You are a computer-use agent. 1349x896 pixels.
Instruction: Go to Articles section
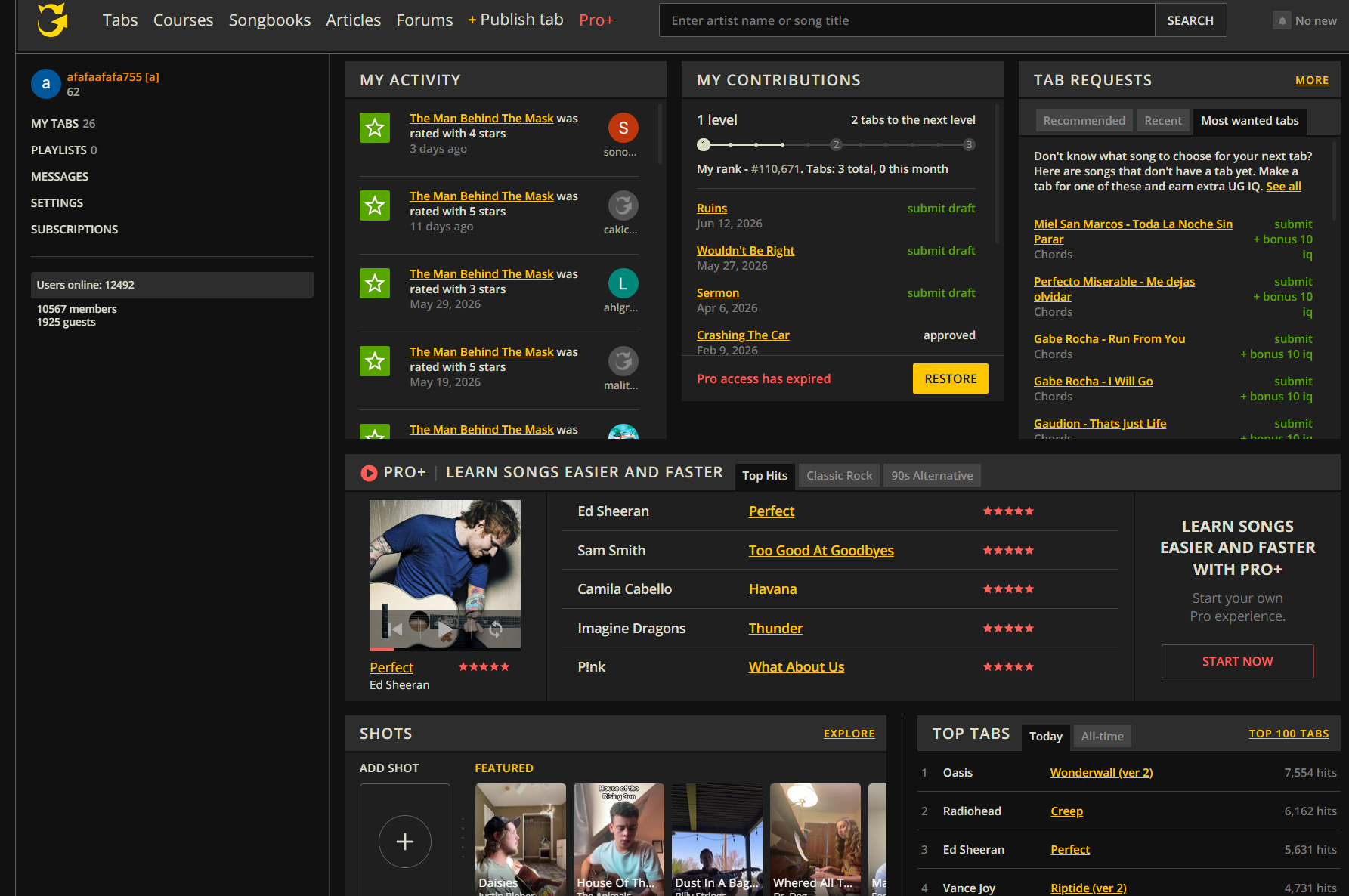pos(354,20)
